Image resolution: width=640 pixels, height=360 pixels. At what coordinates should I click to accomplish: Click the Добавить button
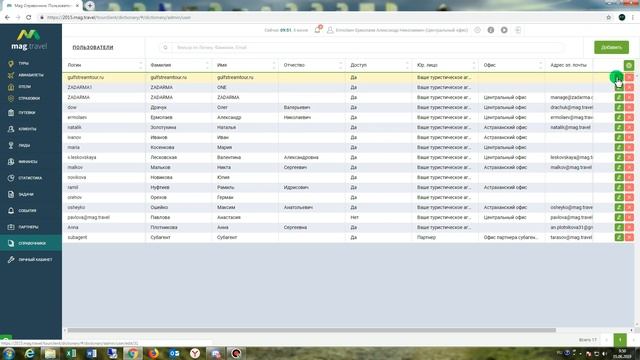pyautogui.click(x=611, y=47)
